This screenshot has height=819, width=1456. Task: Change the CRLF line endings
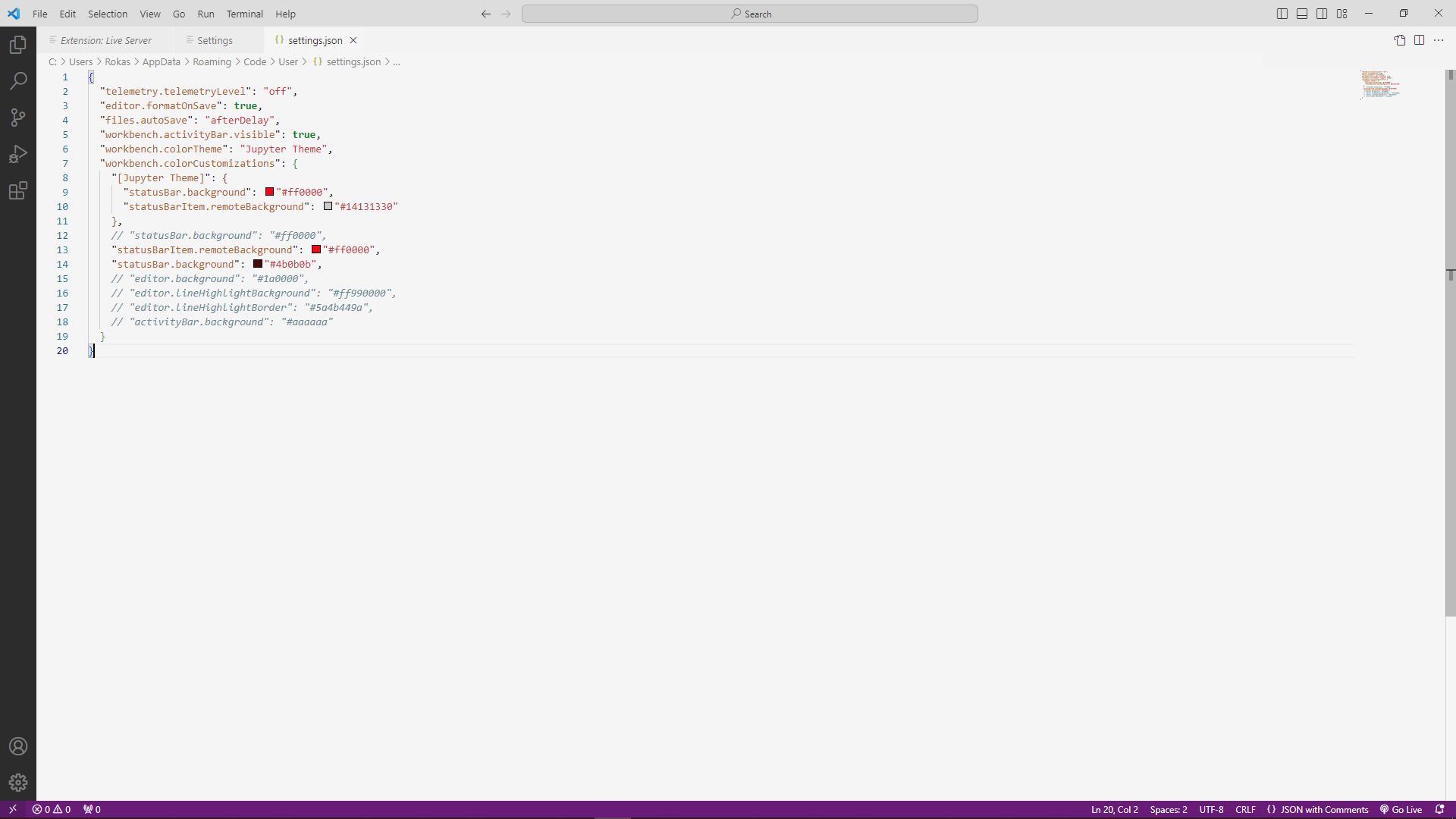pyautogui.click(x=1244, y=809)
